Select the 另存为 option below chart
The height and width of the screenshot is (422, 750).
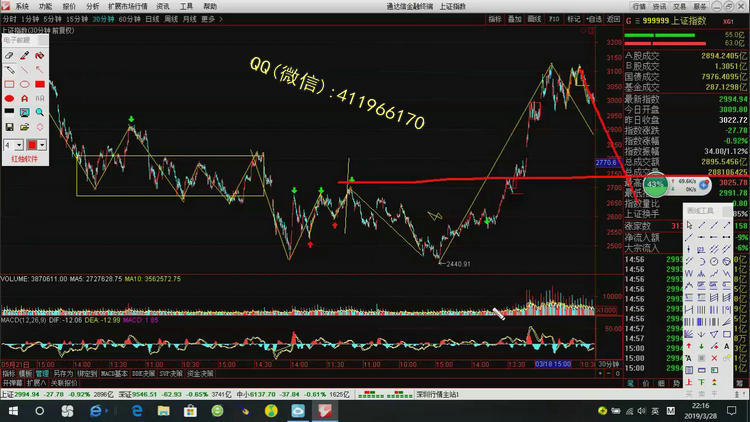coord(63,374)
